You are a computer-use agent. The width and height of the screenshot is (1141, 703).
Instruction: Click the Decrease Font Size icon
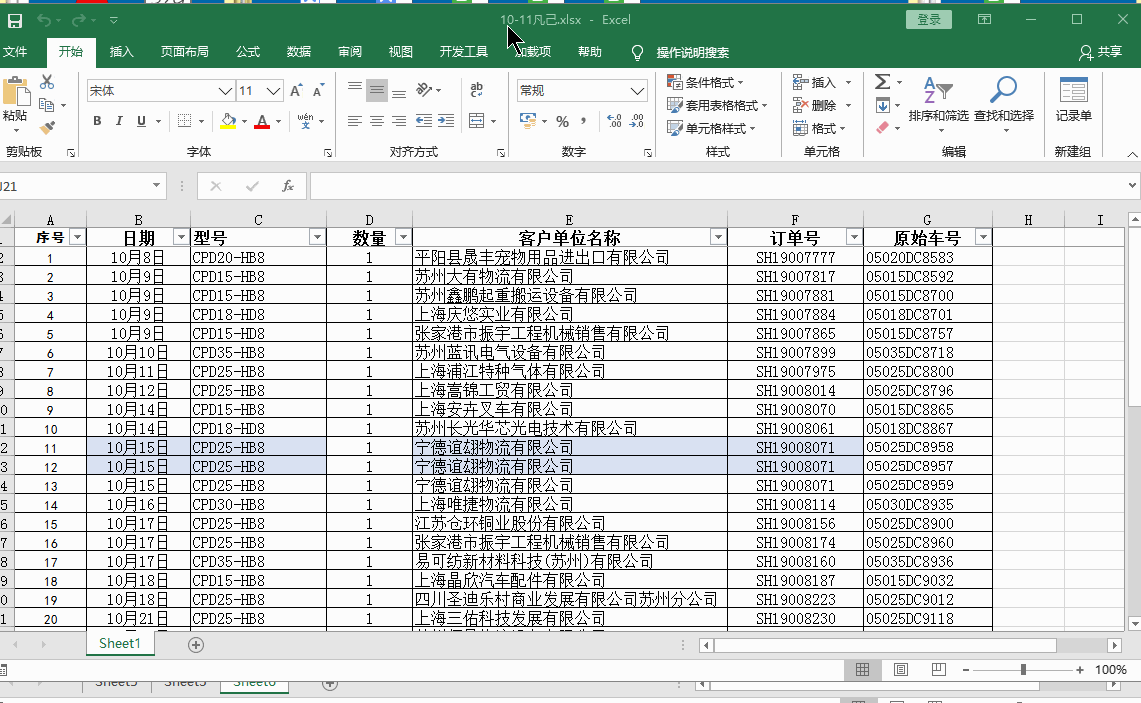(318, 91)
